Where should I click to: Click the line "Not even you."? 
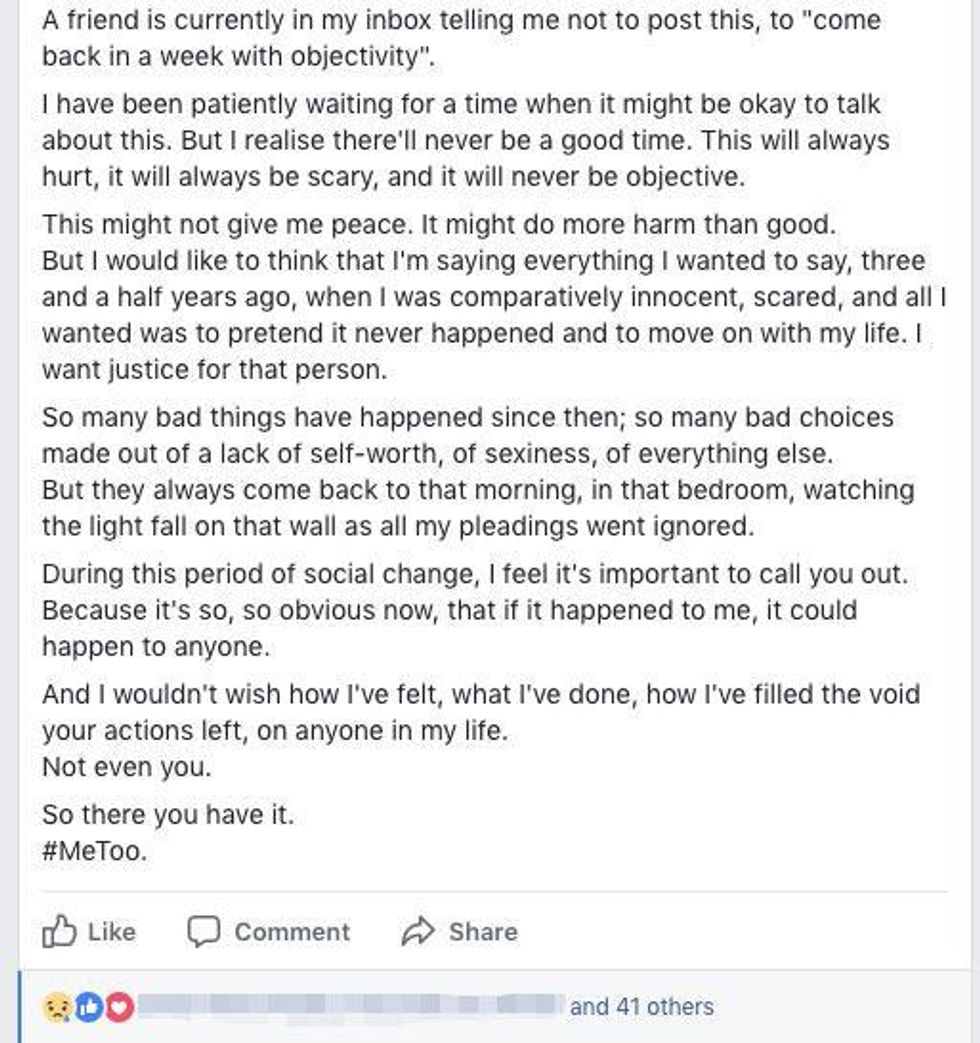tap(126, 767)
